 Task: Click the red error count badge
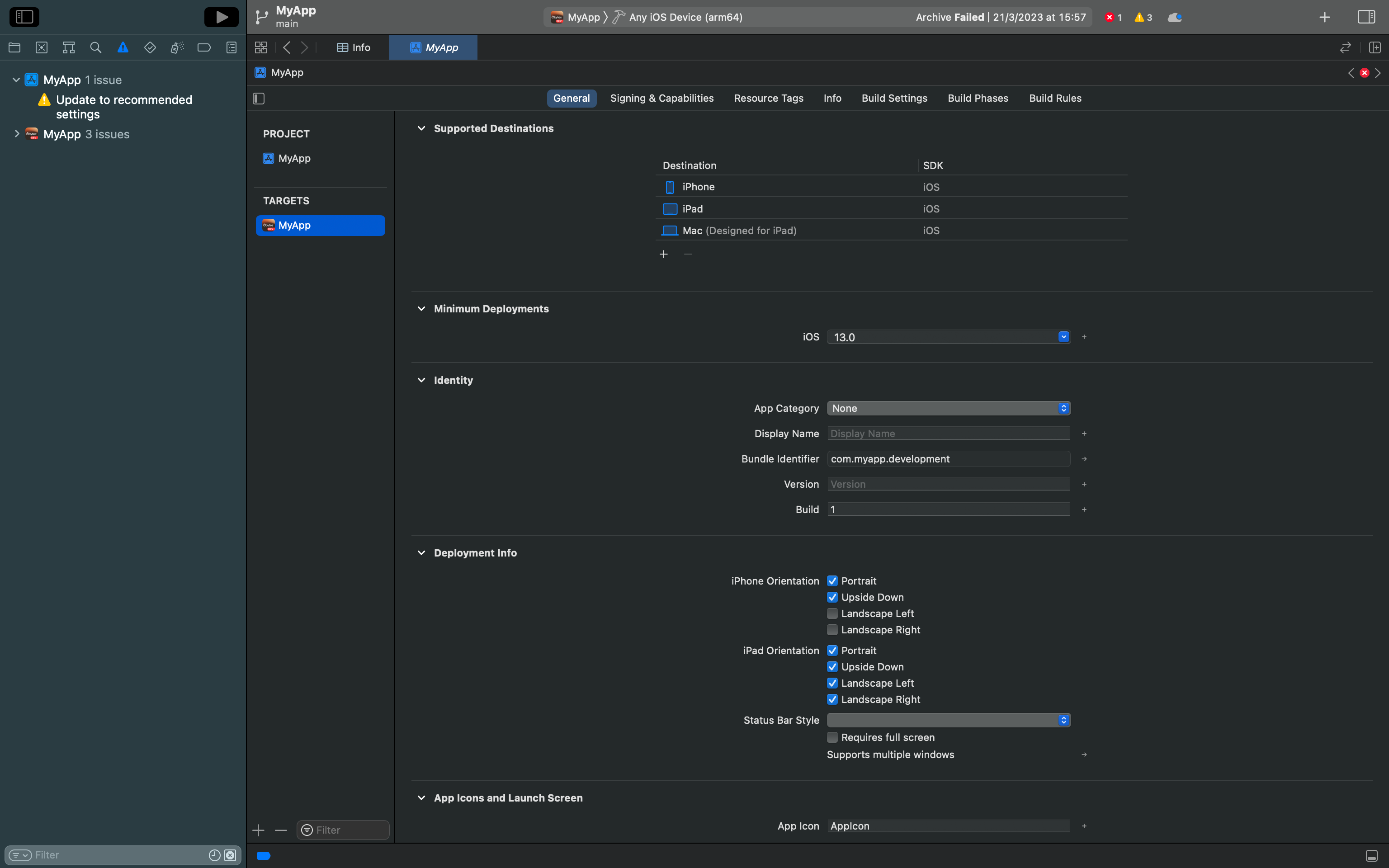(1114, 17)
